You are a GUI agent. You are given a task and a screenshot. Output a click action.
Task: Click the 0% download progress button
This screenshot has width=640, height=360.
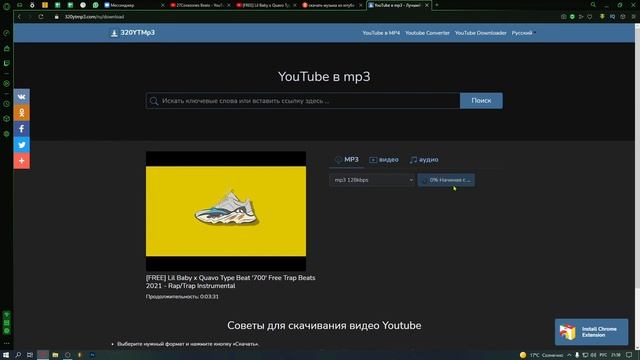click(446, 180)
